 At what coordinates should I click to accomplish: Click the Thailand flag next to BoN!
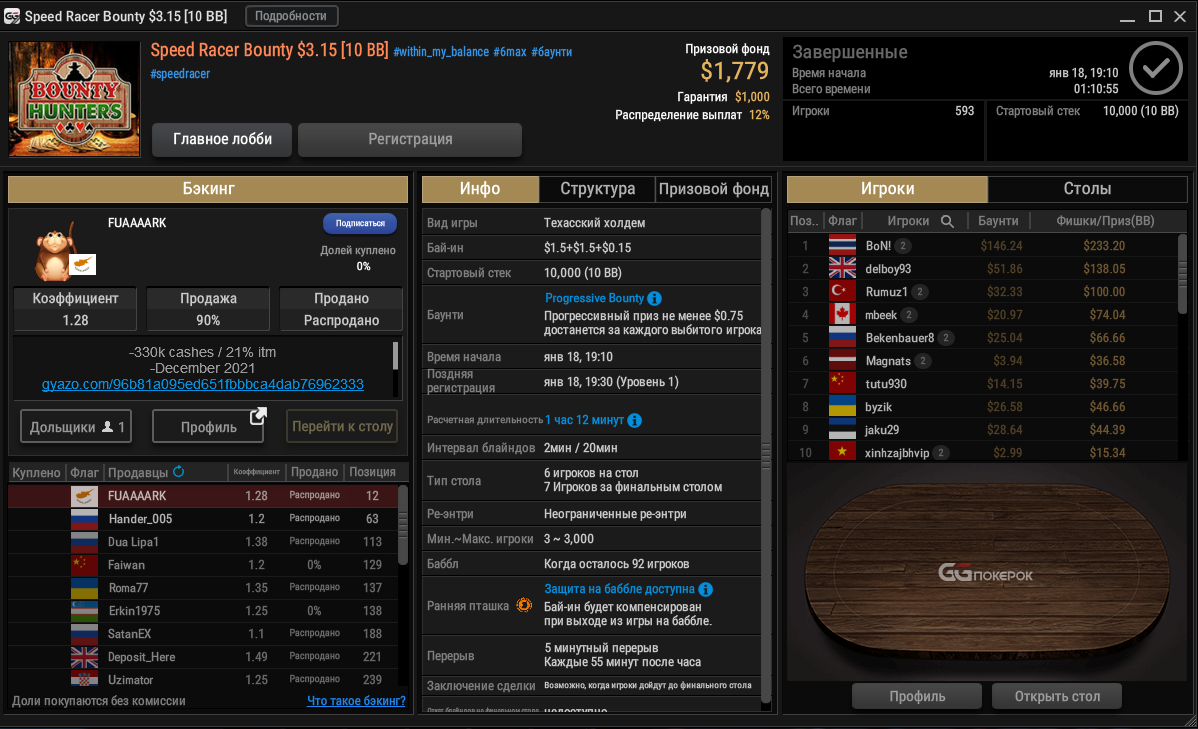click(842, 245)
